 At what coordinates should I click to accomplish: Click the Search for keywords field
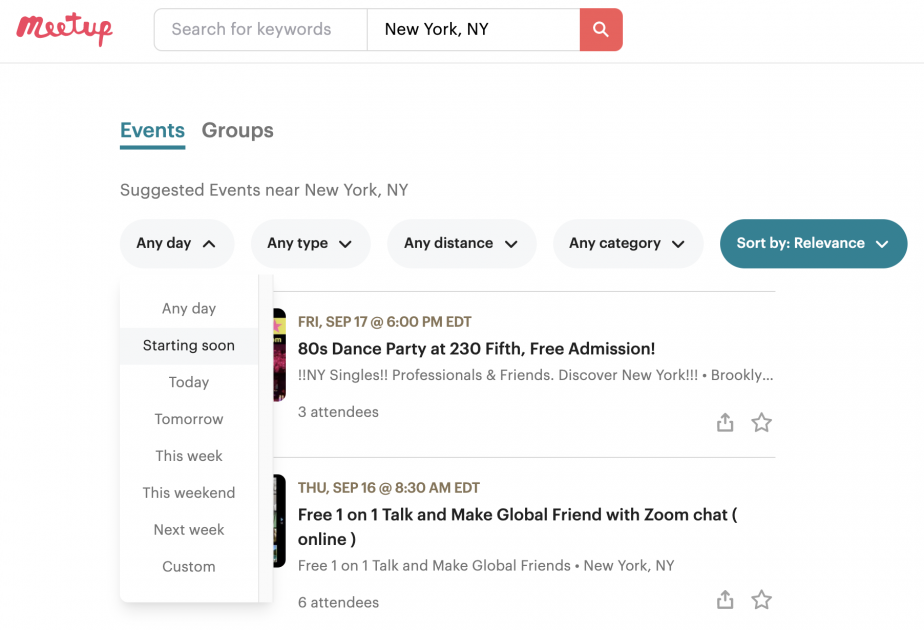click(x=260, y=29)
